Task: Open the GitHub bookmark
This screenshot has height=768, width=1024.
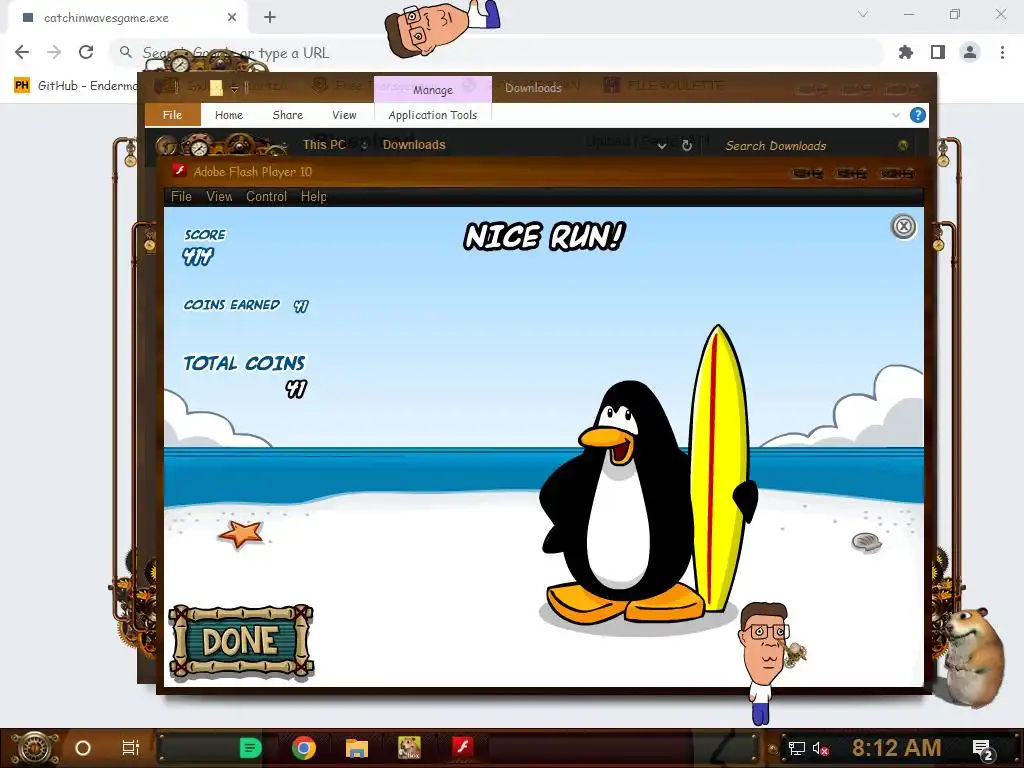Action: 75,86
